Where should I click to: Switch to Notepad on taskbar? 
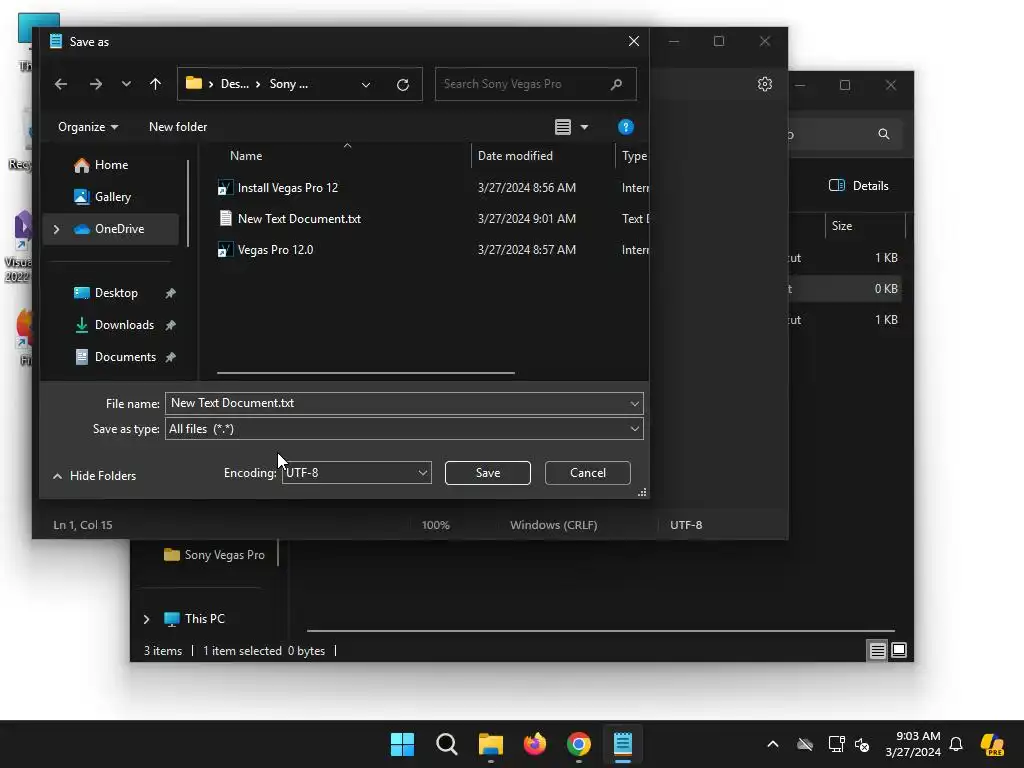tap(623, 744)
